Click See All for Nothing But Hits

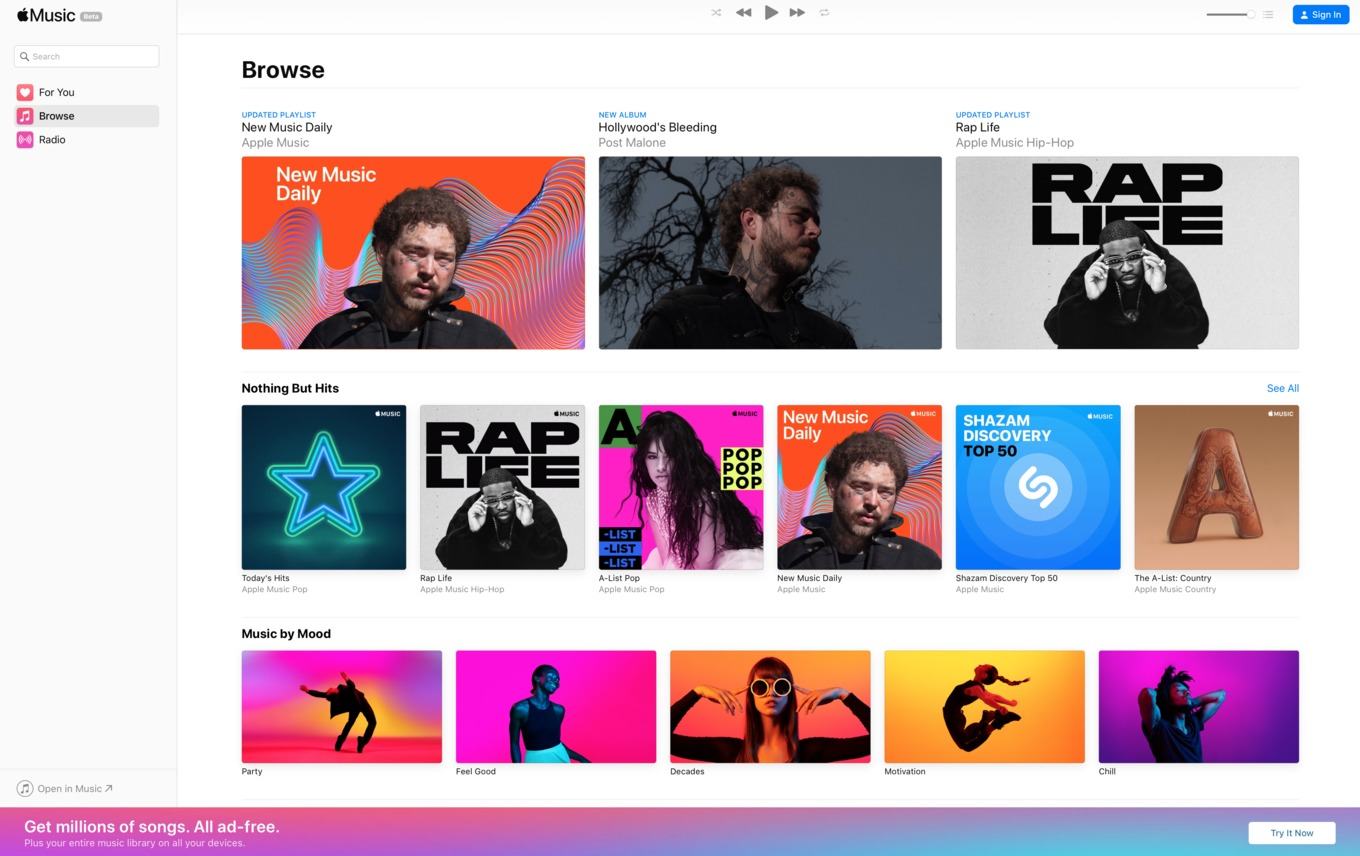tap(1282, 388)
